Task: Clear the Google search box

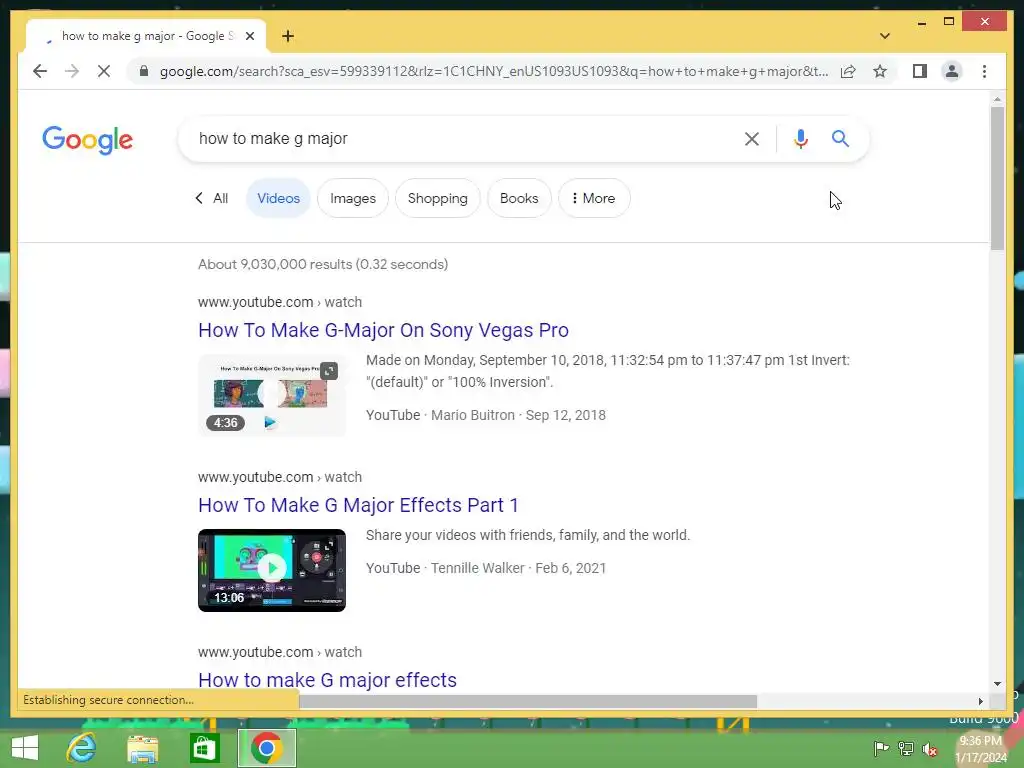Action: tap(752, 138)
